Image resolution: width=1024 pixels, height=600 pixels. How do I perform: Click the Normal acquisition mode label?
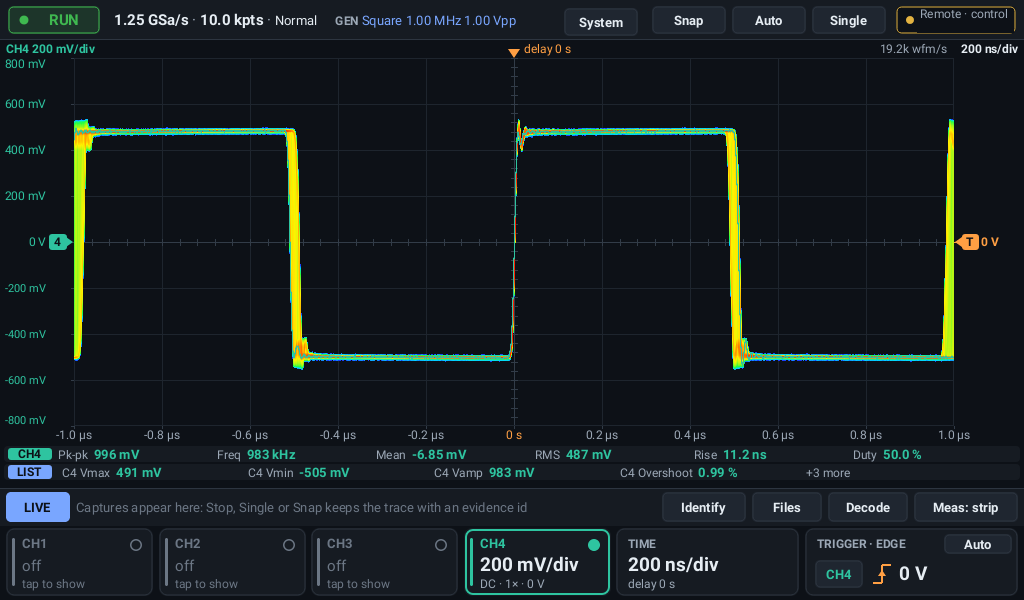296,21
